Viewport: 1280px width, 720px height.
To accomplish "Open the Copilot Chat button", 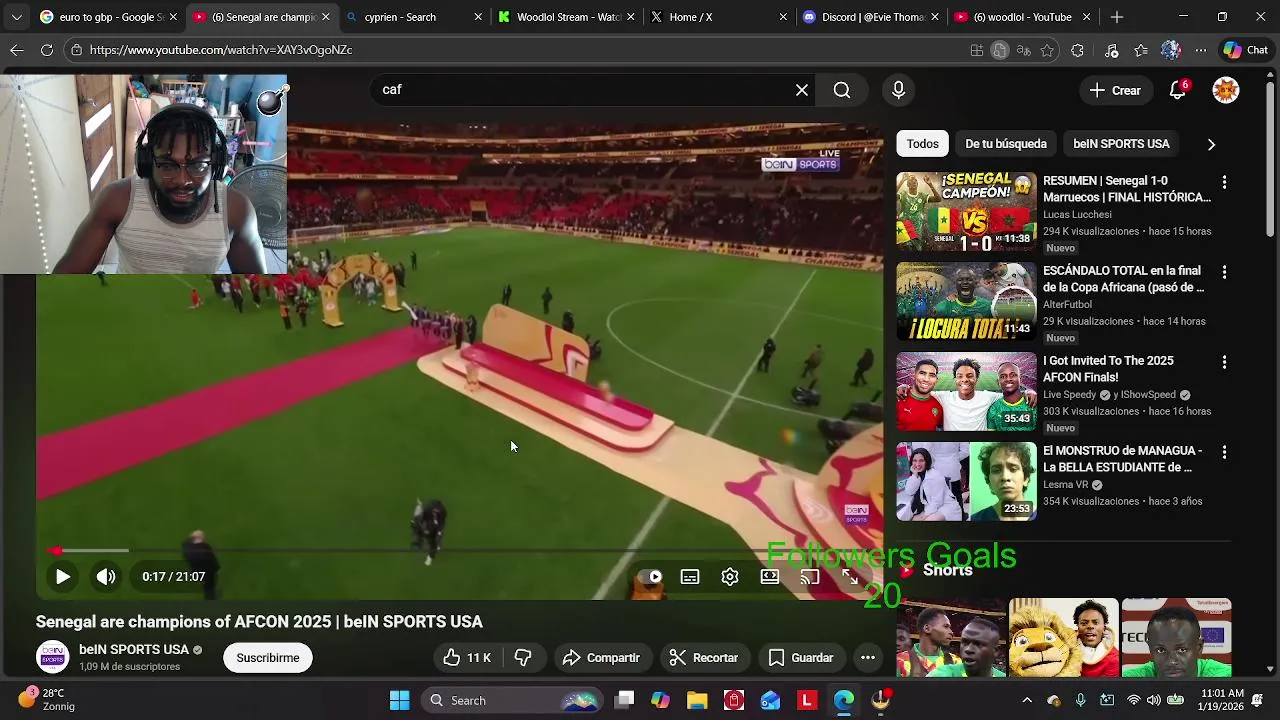I will [x=1245, y=50].
